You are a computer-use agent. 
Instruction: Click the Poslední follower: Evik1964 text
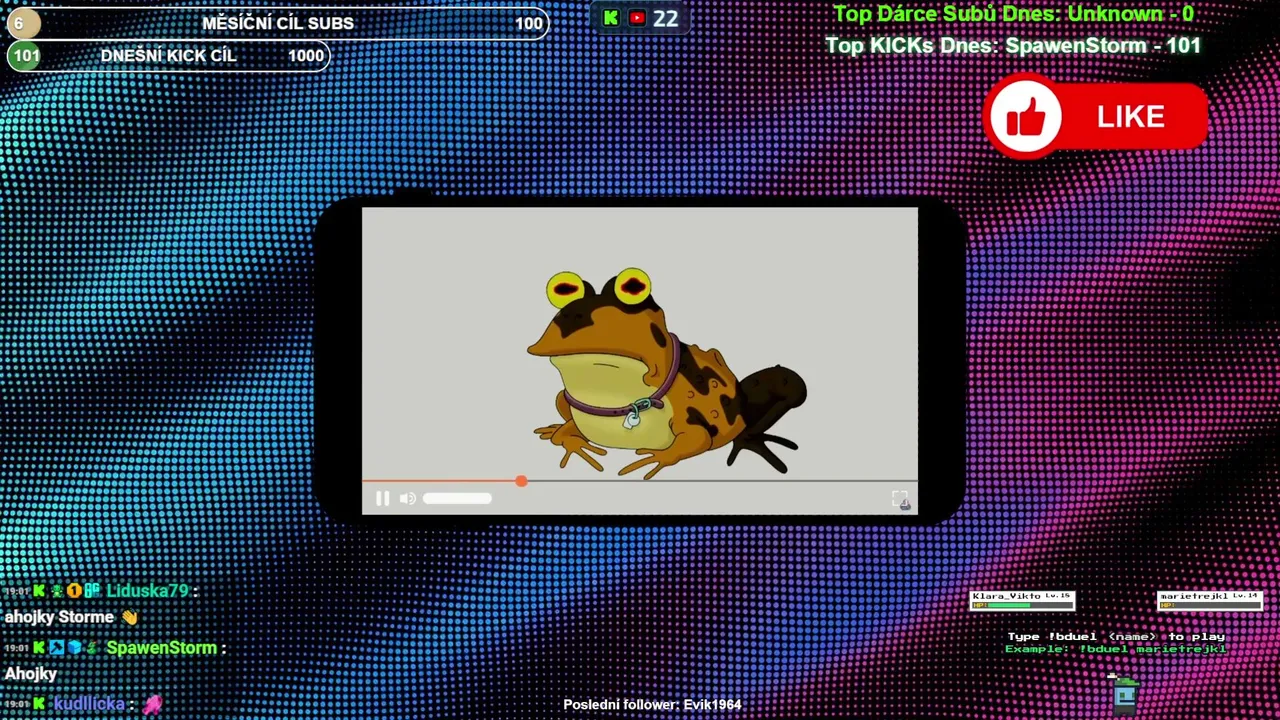652,705
